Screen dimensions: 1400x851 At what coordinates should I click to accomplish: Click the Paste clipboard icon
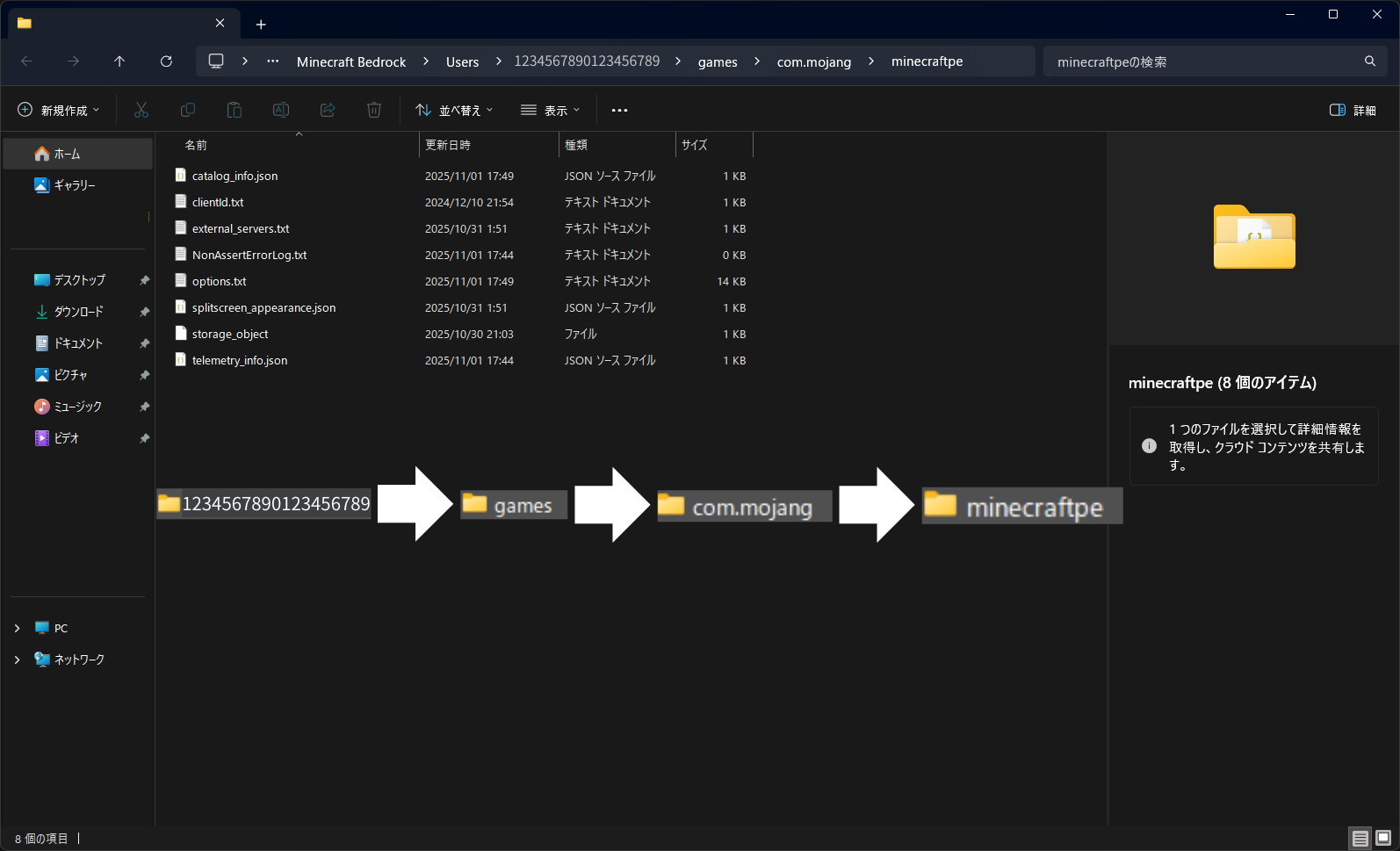[235, 110]
